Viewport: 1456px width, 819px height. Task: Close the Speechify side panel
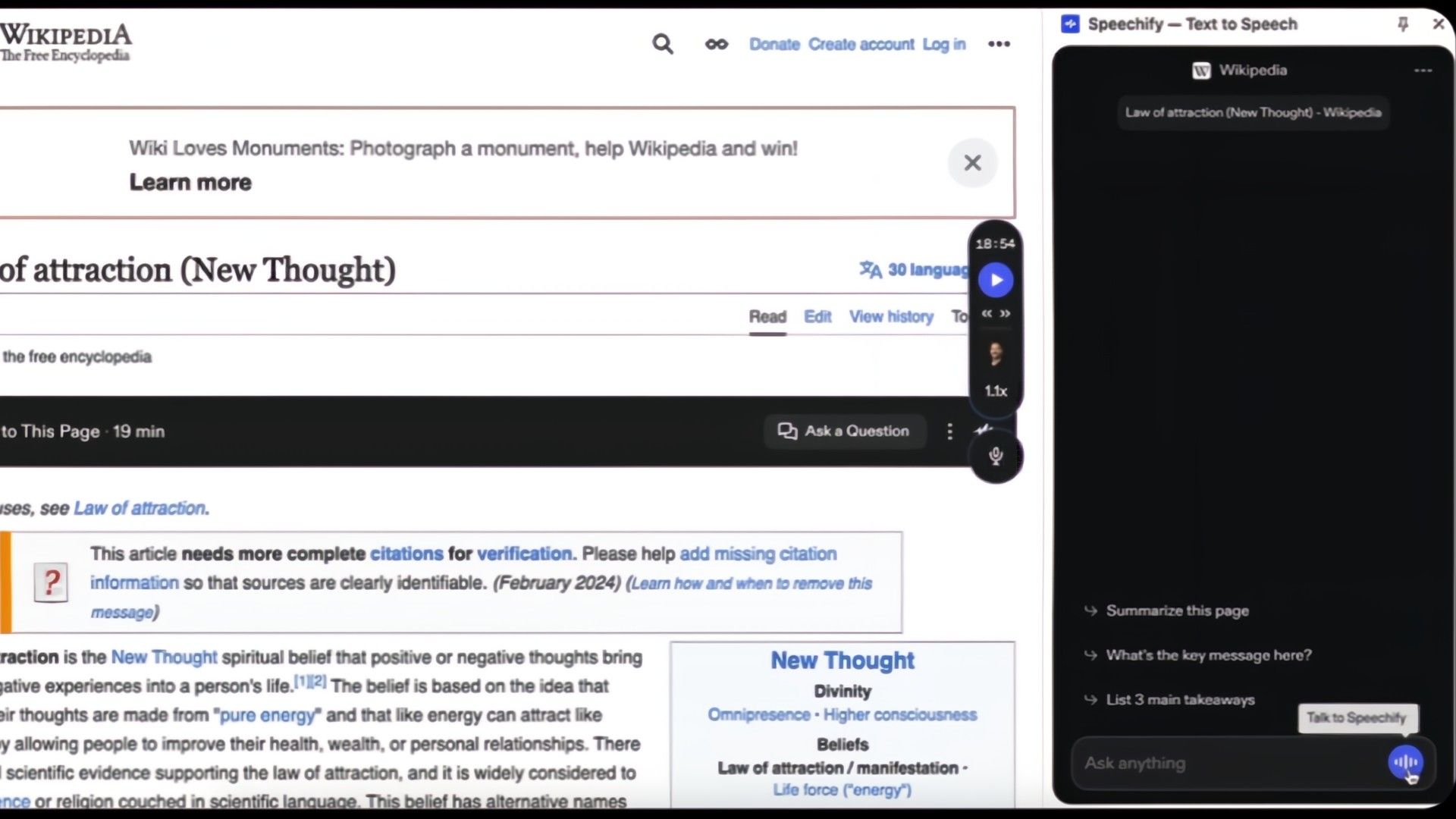click(1438, 24)
